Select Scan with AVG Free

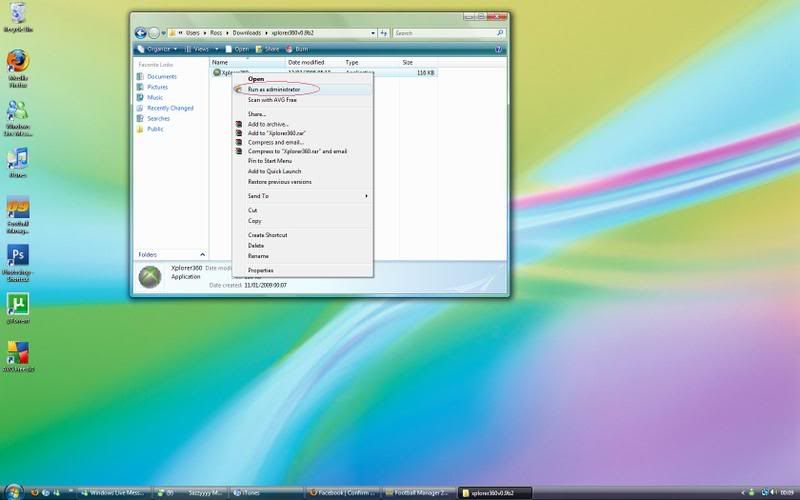click(x=303, y=100)
